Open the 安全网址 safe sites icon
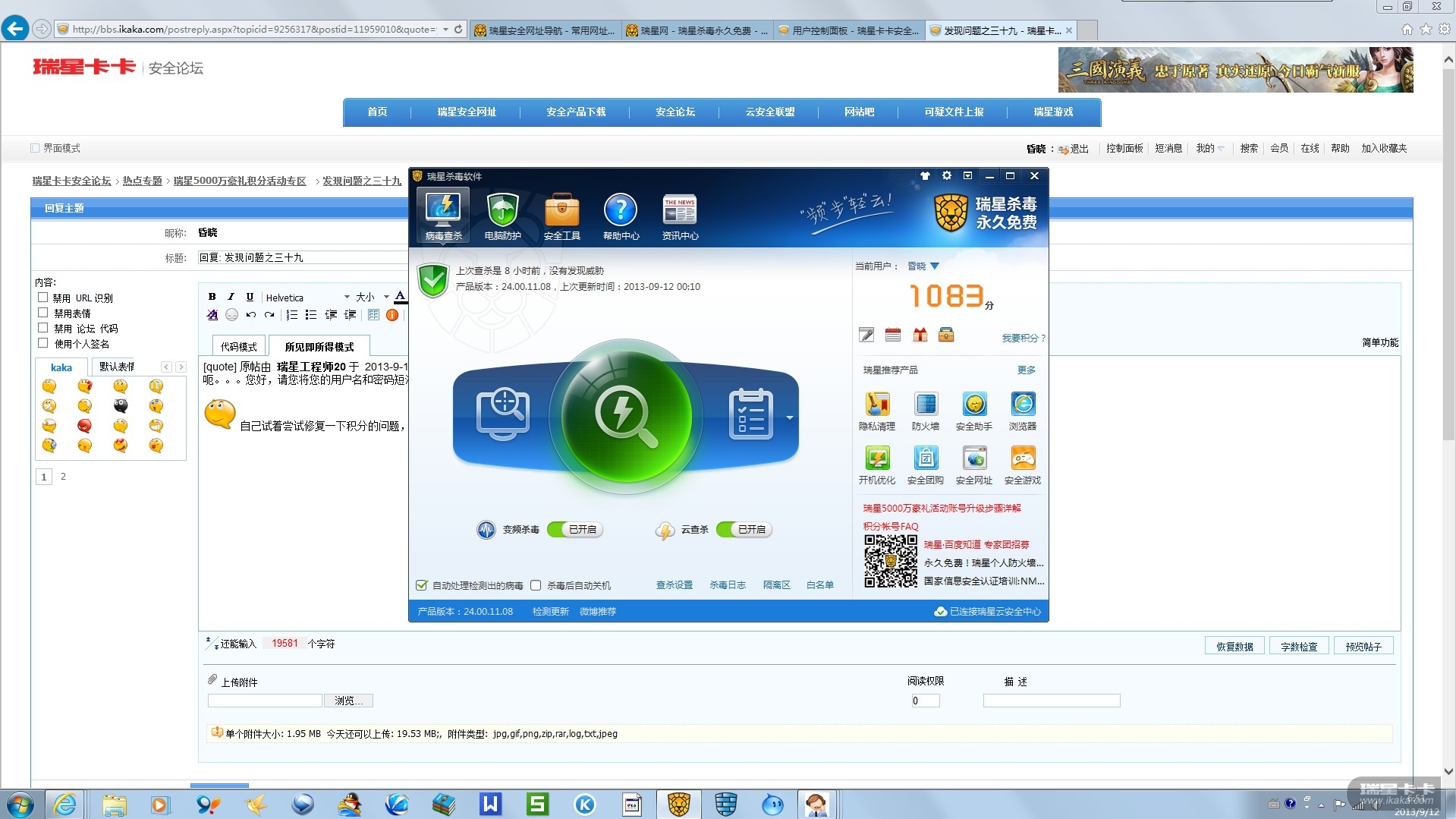 pos(974,465)
